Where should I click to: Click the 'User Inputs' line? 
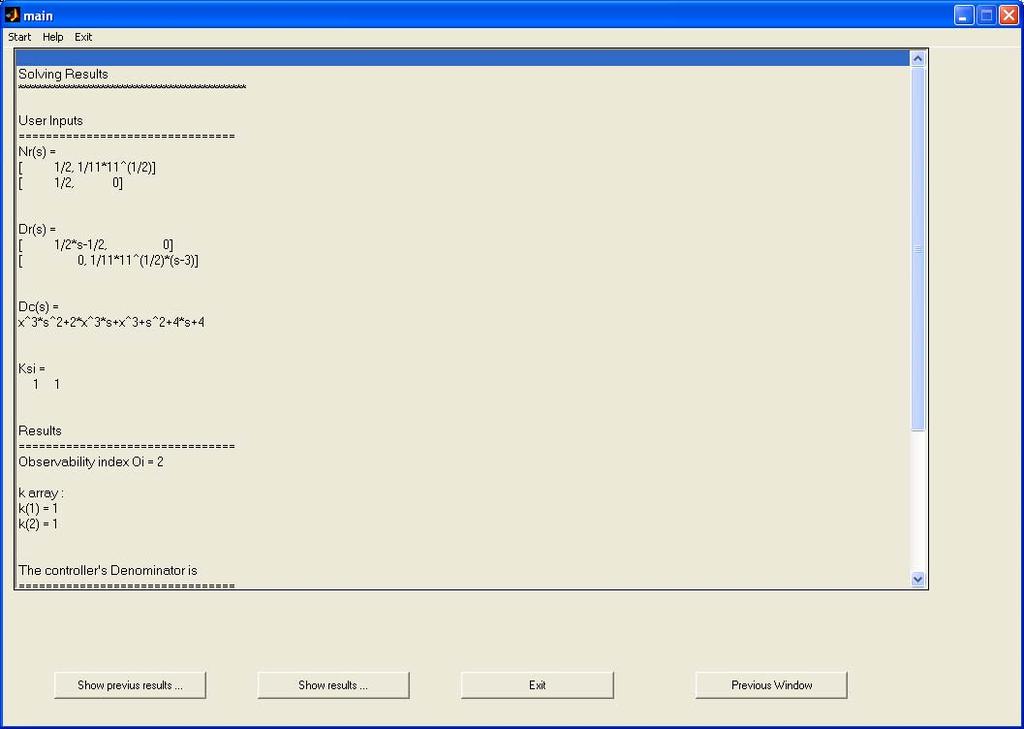(x=462, y=120)
